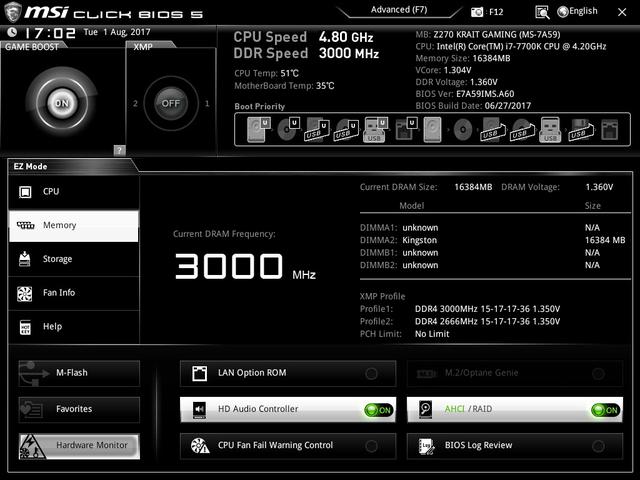Select XMP profile number 1
The width and height of the screenshot is (640, 480).
(x=207, y=104)
